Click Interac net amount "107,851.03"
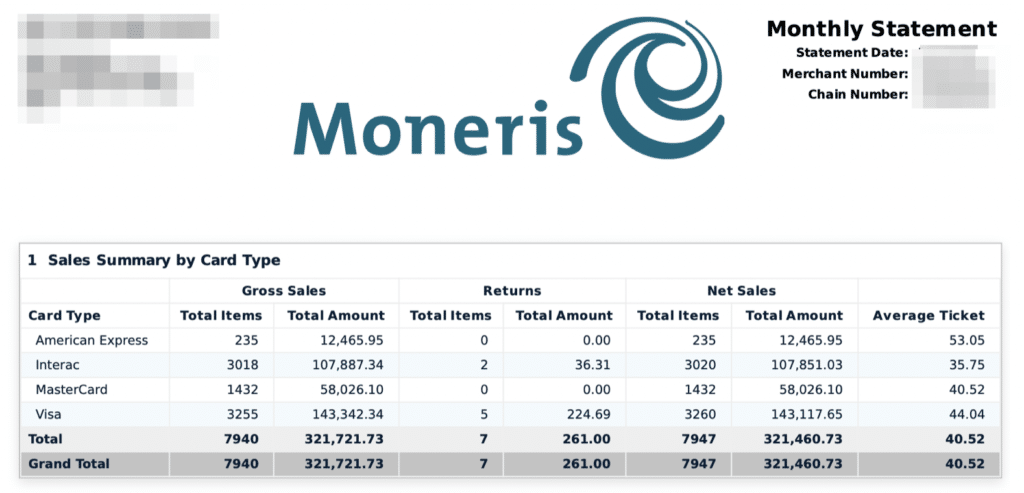Viewport: 1024px width, 493px height. pyautogui.click(x=806, y=365)
